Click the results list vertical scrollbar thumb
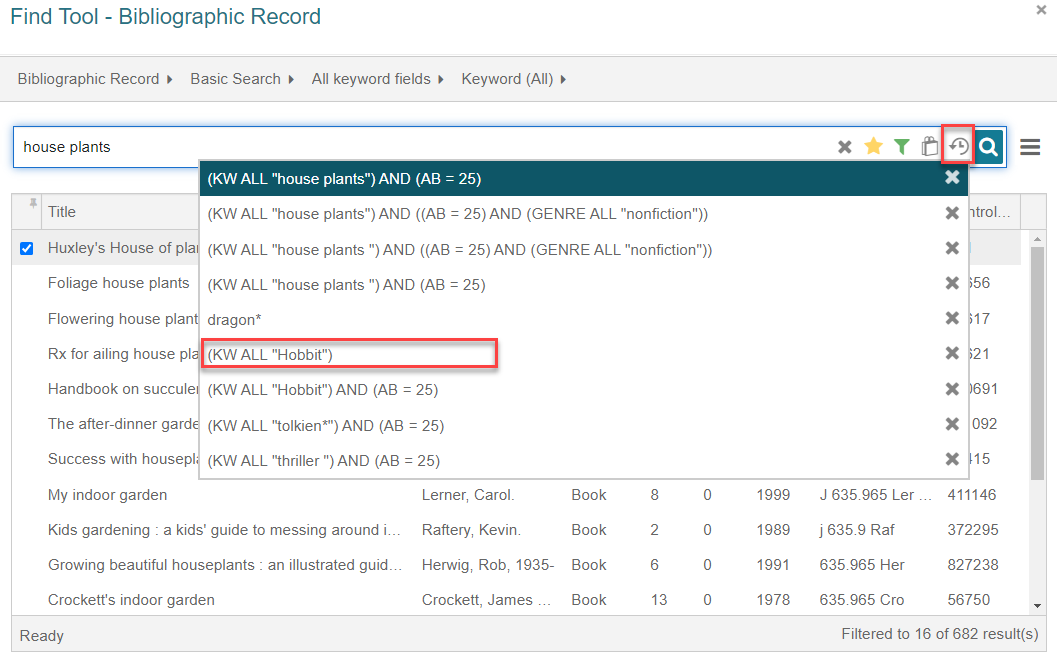1057x656 pixels. (1037, 363)
